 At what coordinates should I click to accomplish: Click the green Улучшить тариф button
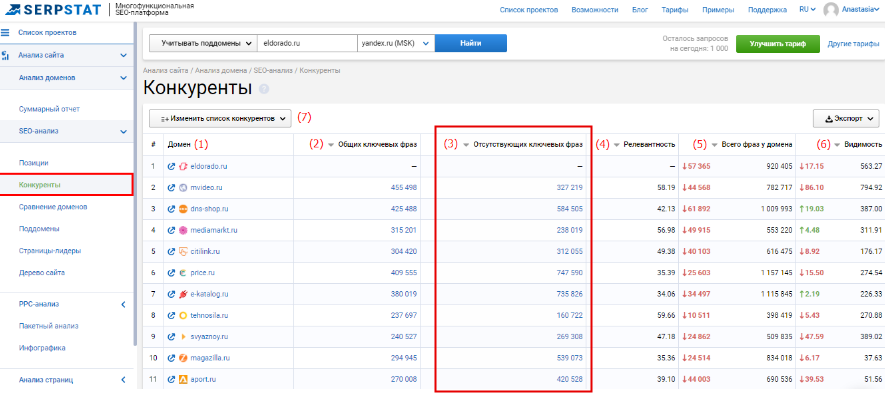(x=778, y=43)
